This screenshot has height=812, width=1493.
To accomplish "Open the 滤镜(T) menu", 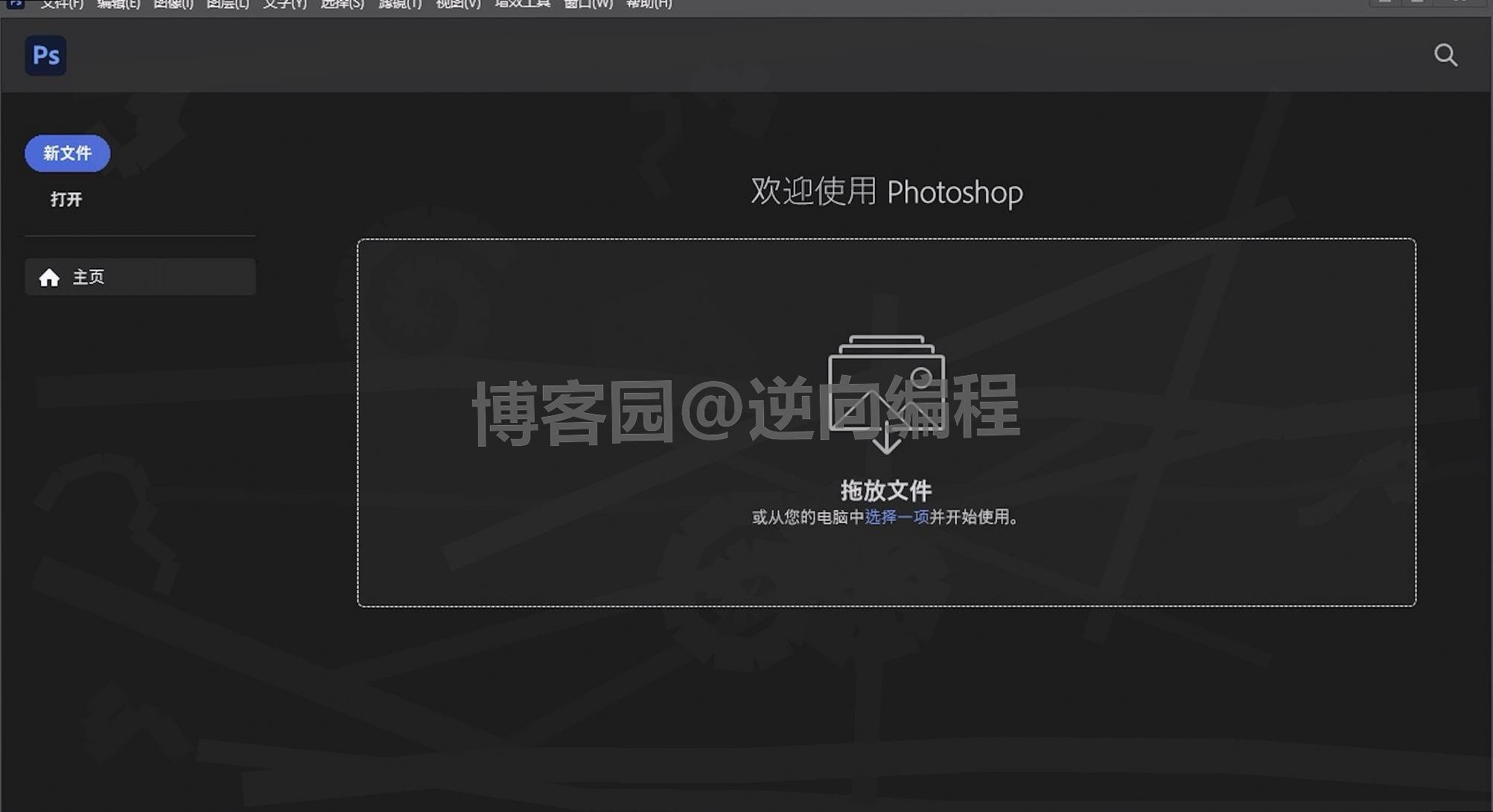I will (x=400, y=4).
